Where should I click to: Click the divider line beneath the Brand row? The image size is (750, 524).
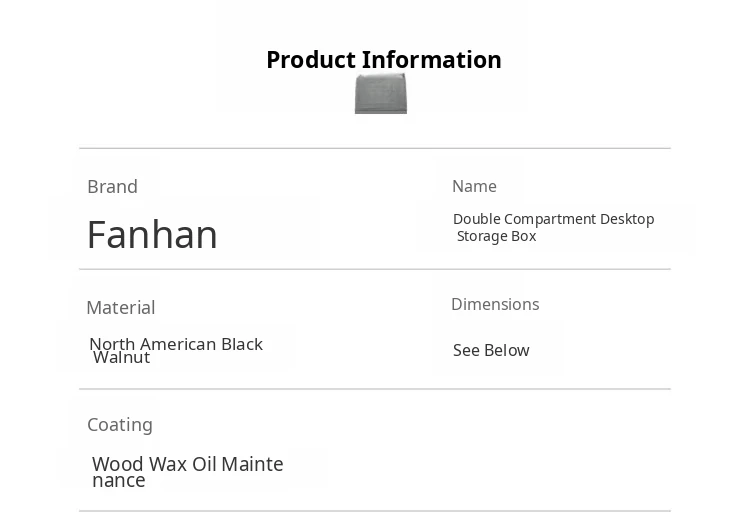(375, 269)
